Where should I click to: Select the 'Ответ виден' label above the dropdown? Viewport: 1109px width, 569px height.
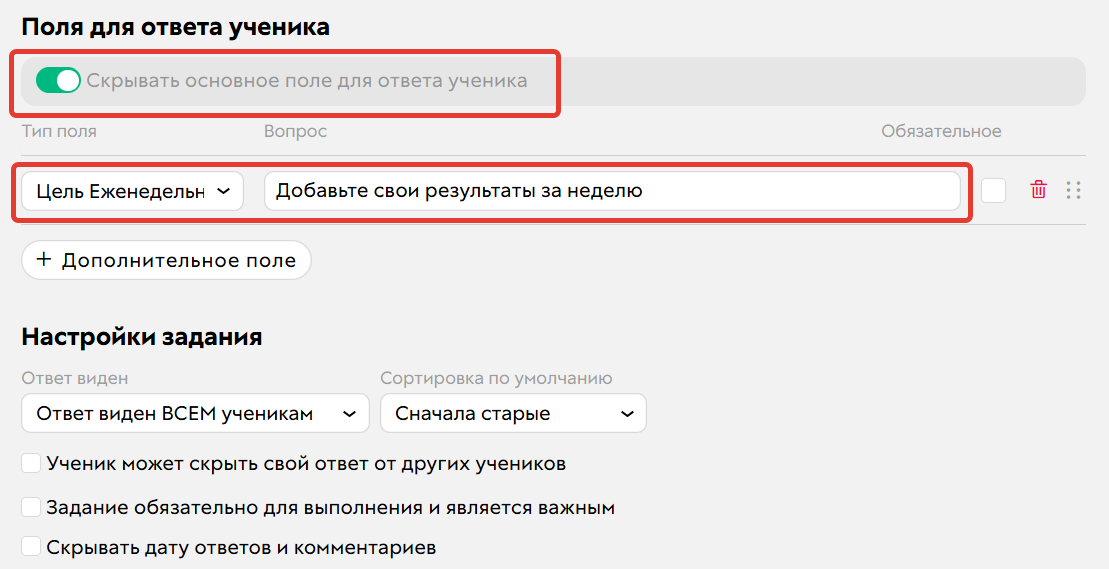pyautogui.click(x=74, y=379)
